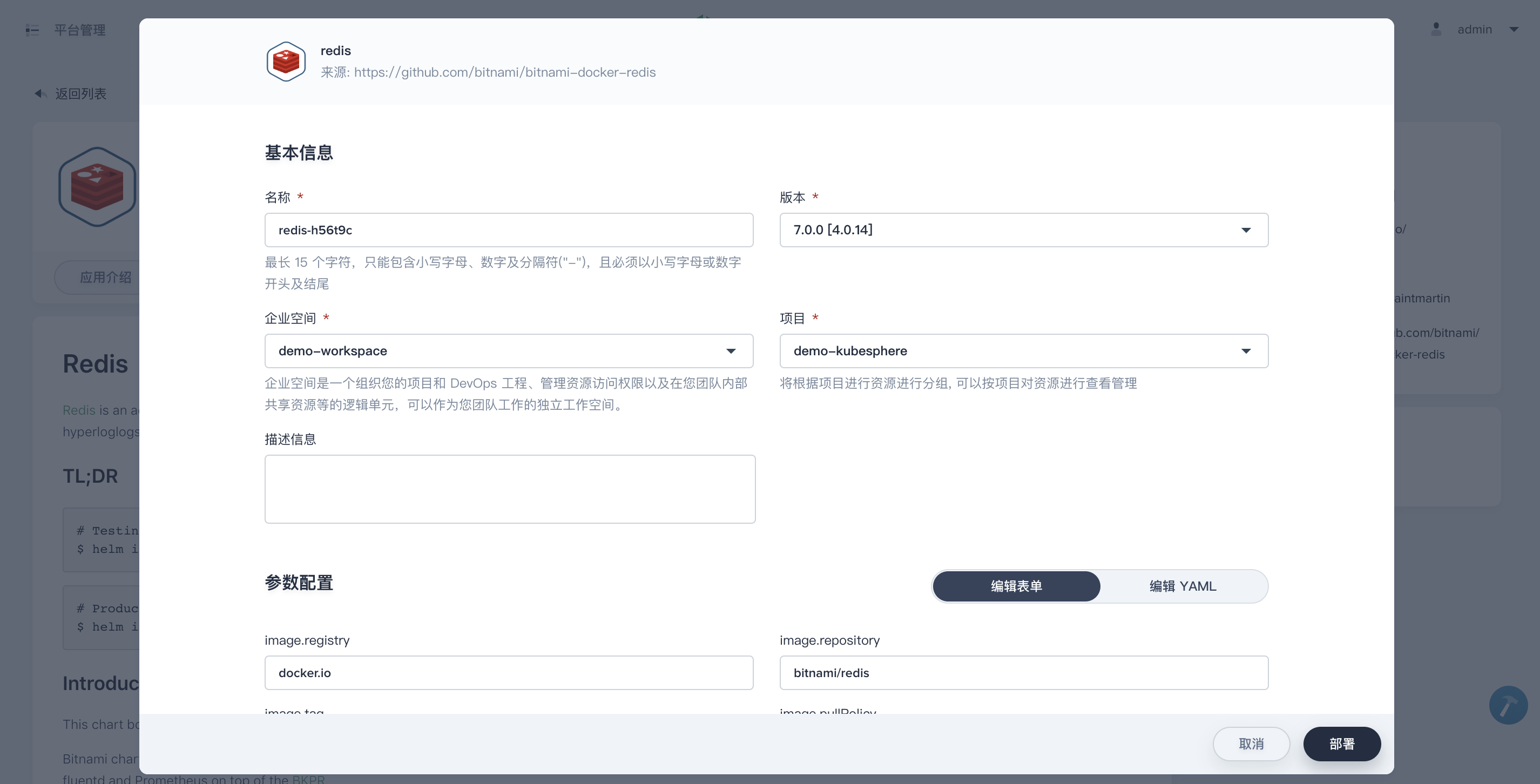Focus the 名称 name input field

pos(509,229)
